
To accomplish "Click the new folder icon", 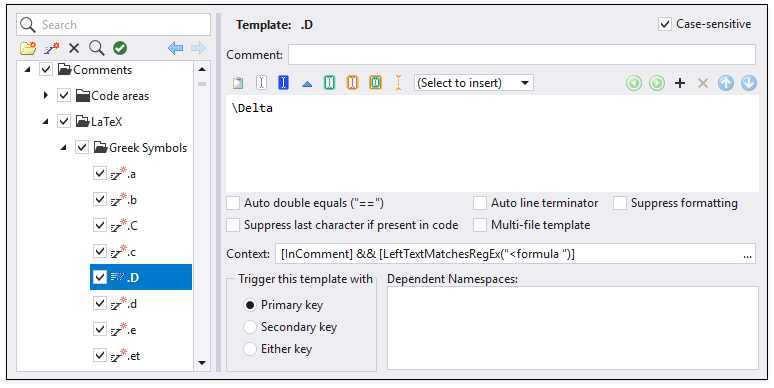I will (28, 48).
